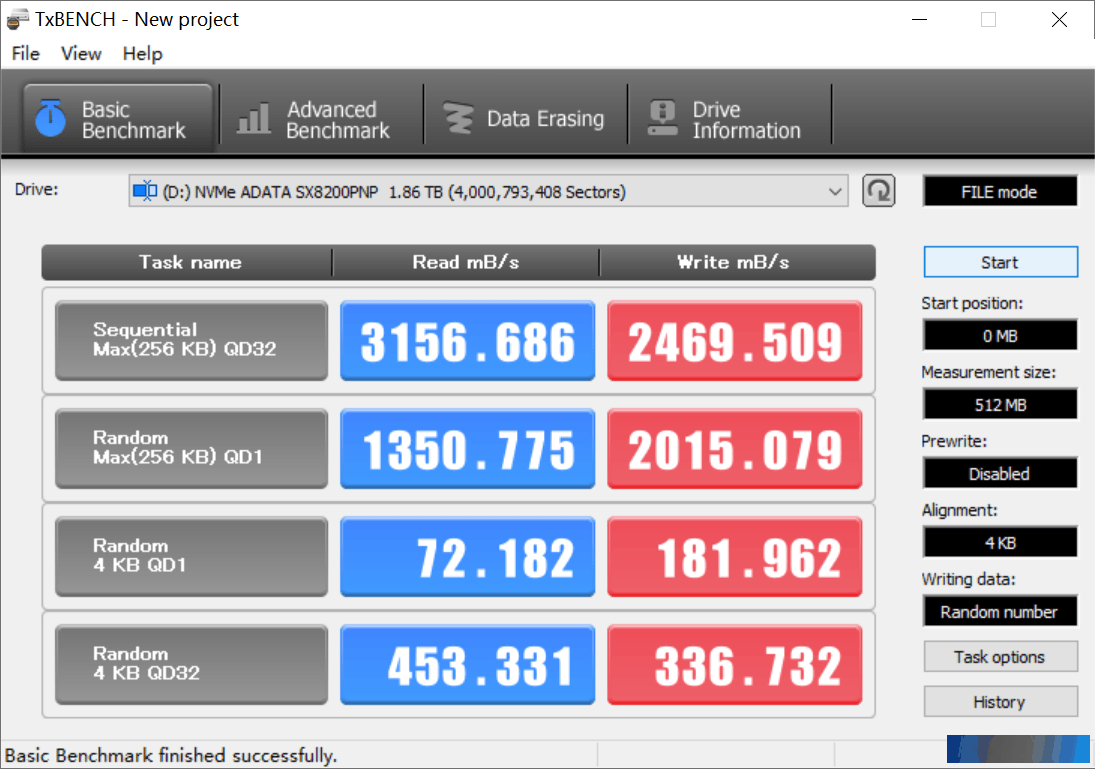The image size is (1095, 769).
Task: Expand the Drive dropdown arrow
Action: 835,191
